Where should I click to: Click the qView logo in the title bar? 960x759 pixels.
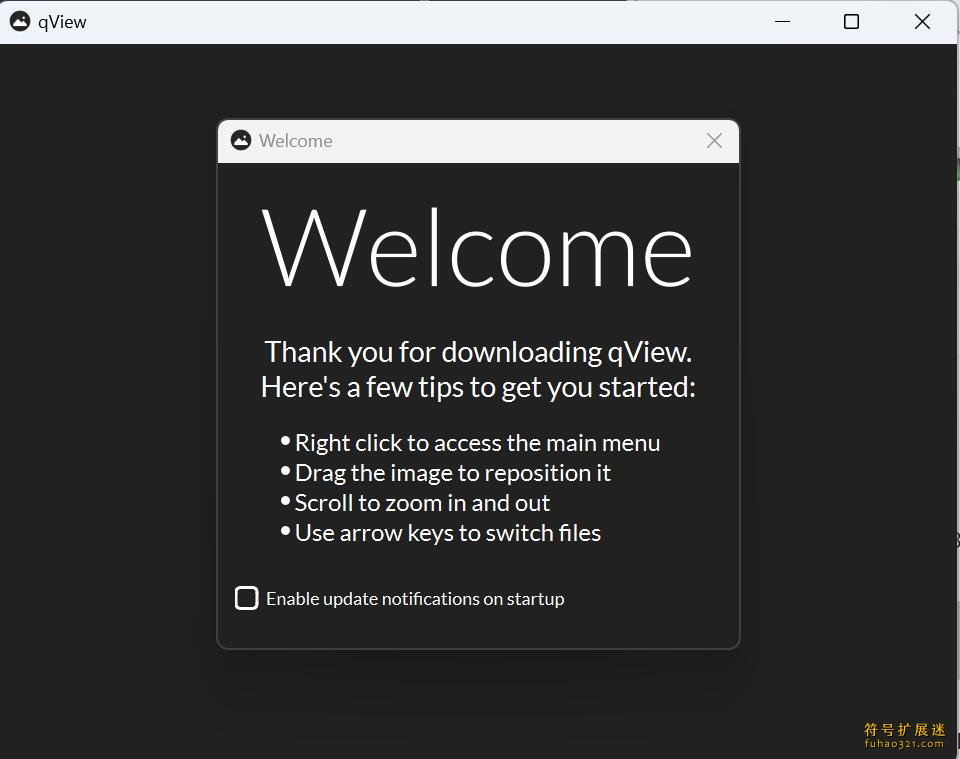coord(20,20)
